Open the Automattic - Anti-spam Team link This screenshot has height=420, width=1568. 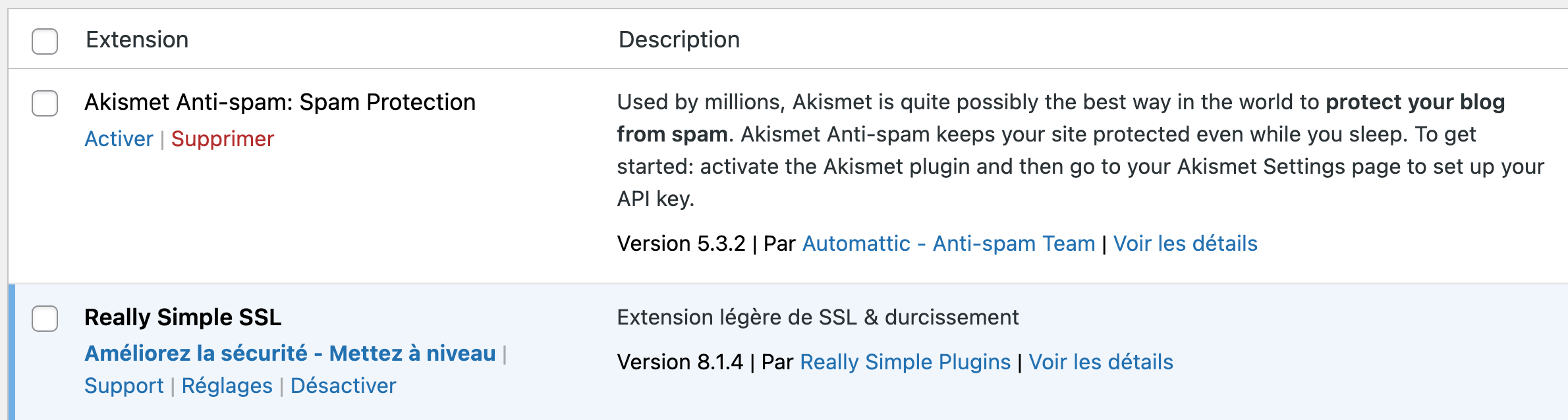pyautogui.click(x=948, y=244)
